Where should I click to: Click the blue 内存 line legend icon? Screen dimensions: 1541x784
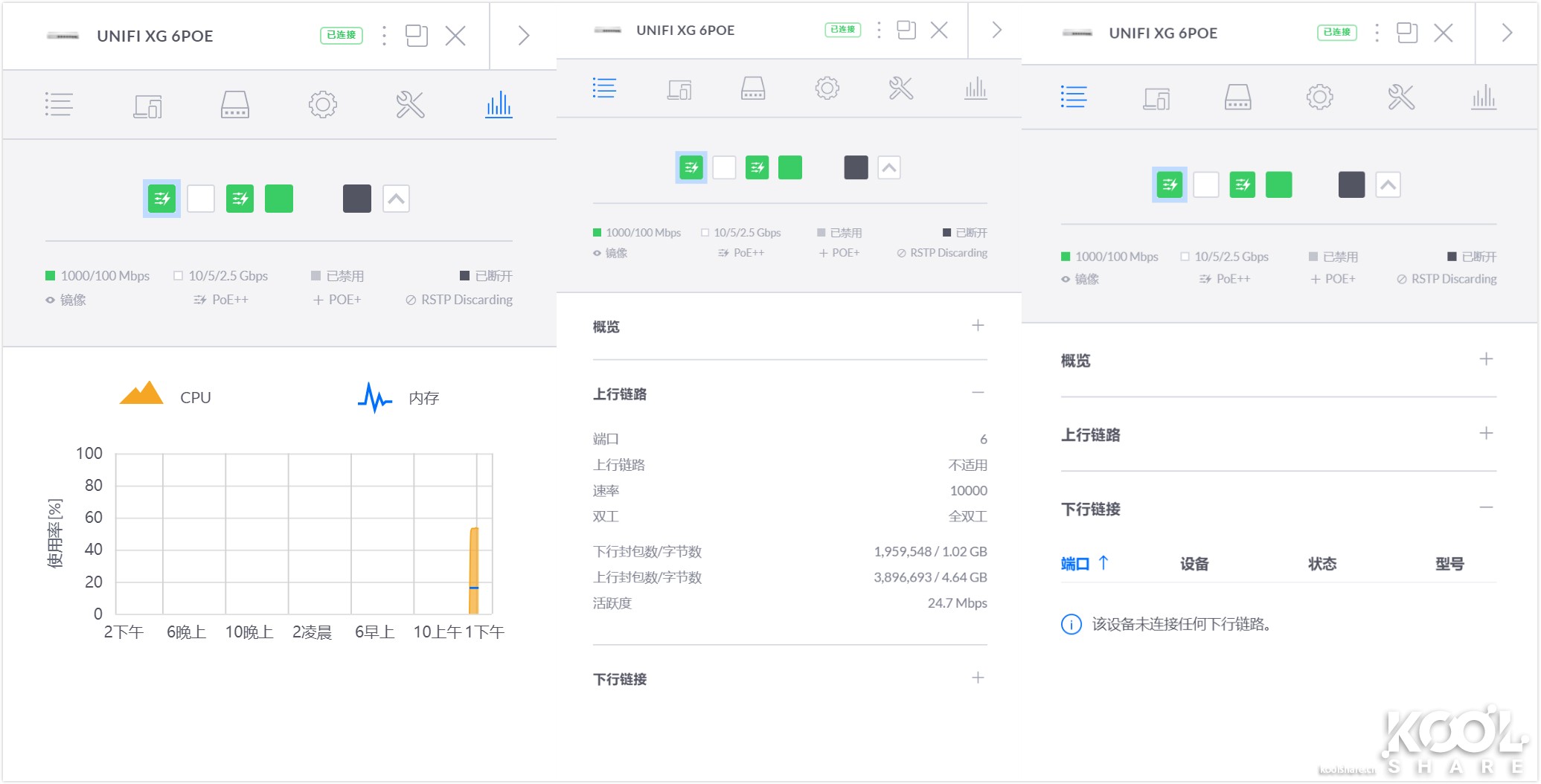tap(374, 397)
